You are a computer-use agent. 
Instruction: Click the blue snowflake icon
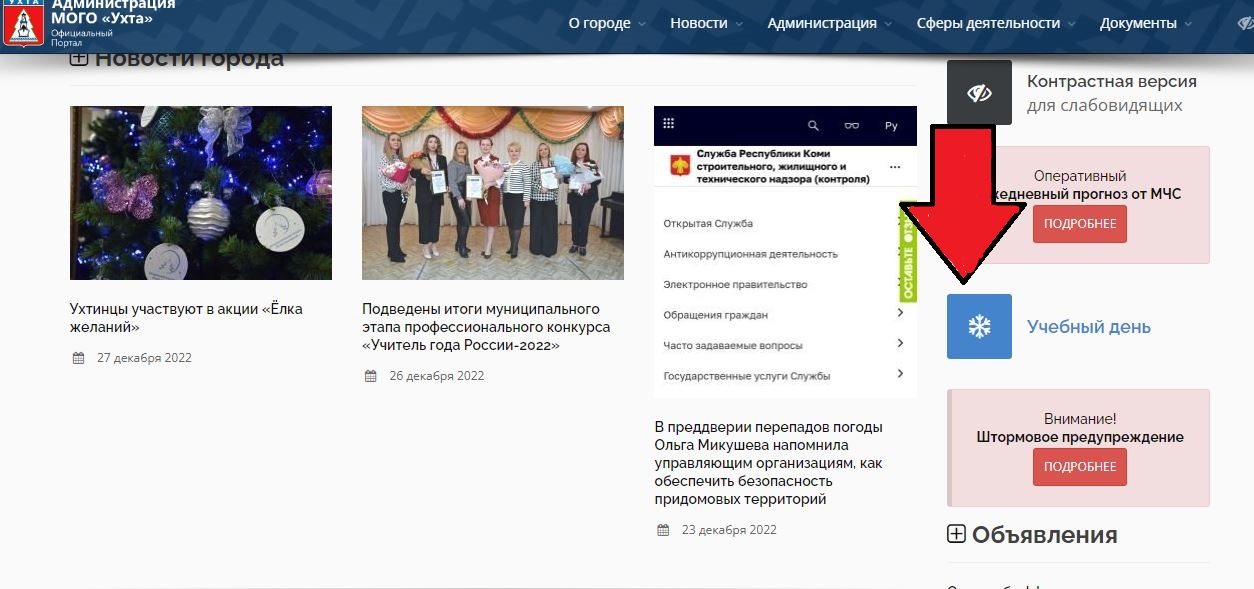click(x=979, y=326)
